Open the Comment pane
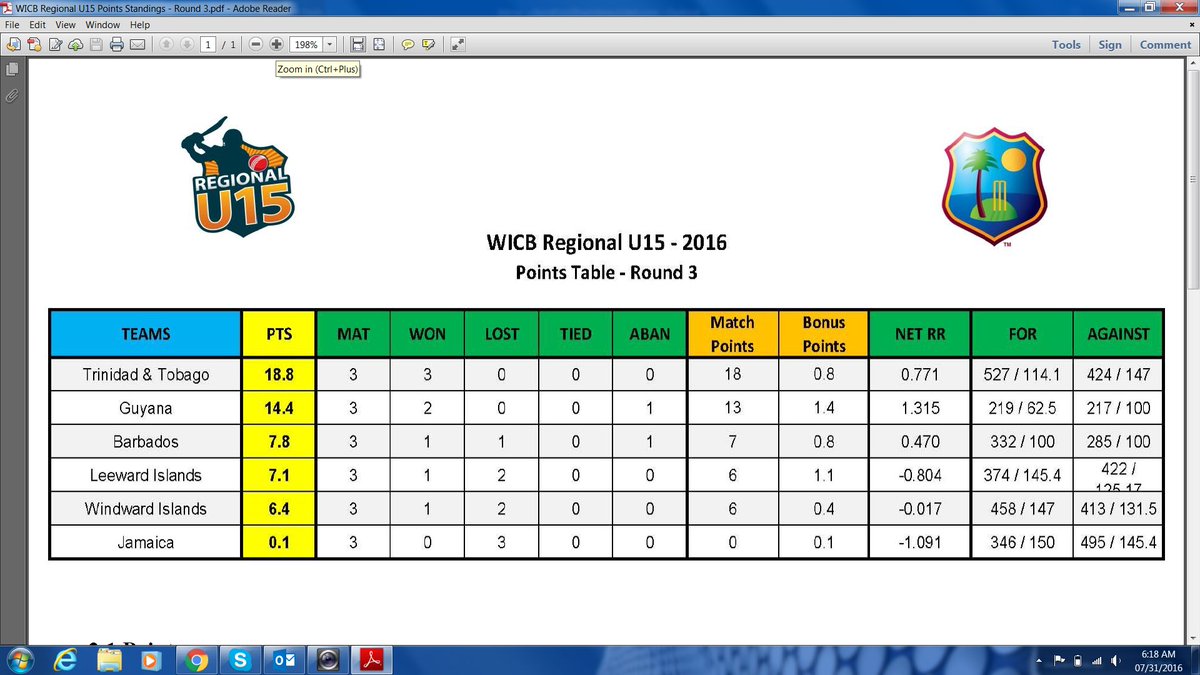Viewport: 1200px width, 675px height. click(x=1165, y=45)
